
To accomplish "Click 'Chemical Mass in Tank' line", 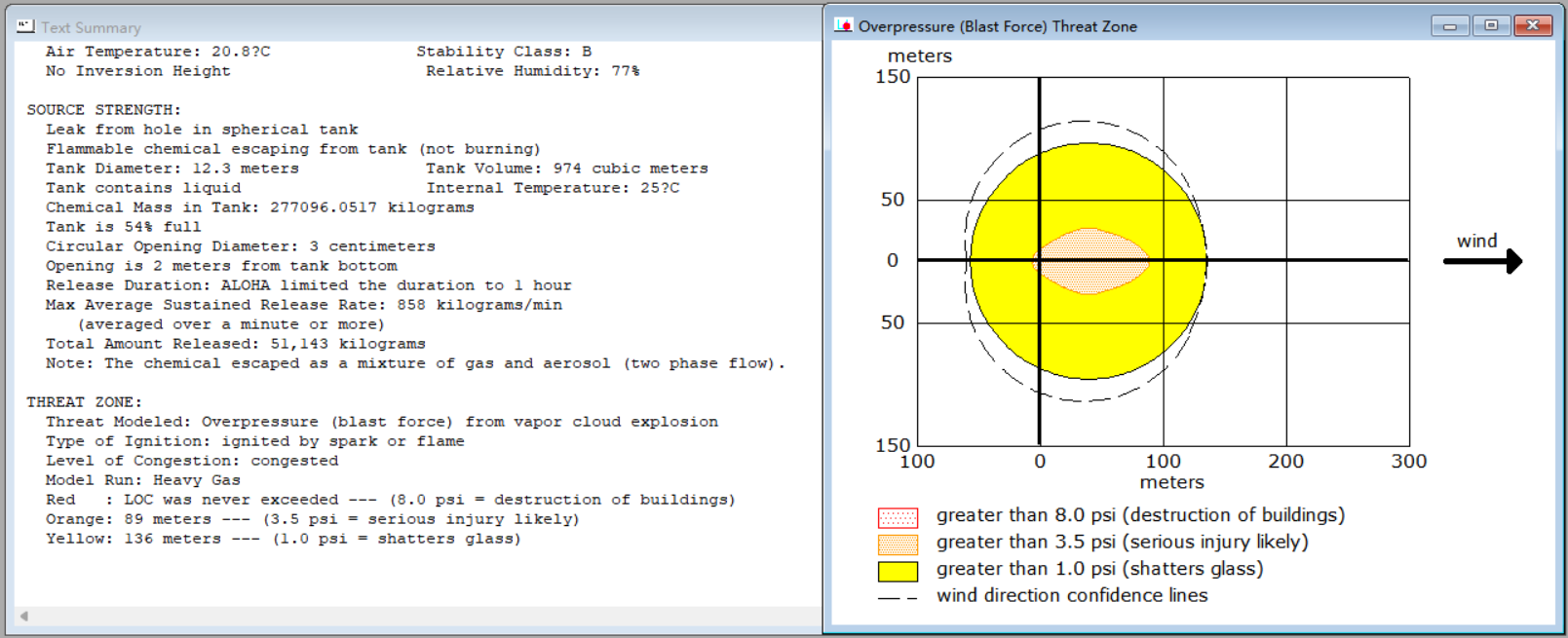I will pos(260,207).
